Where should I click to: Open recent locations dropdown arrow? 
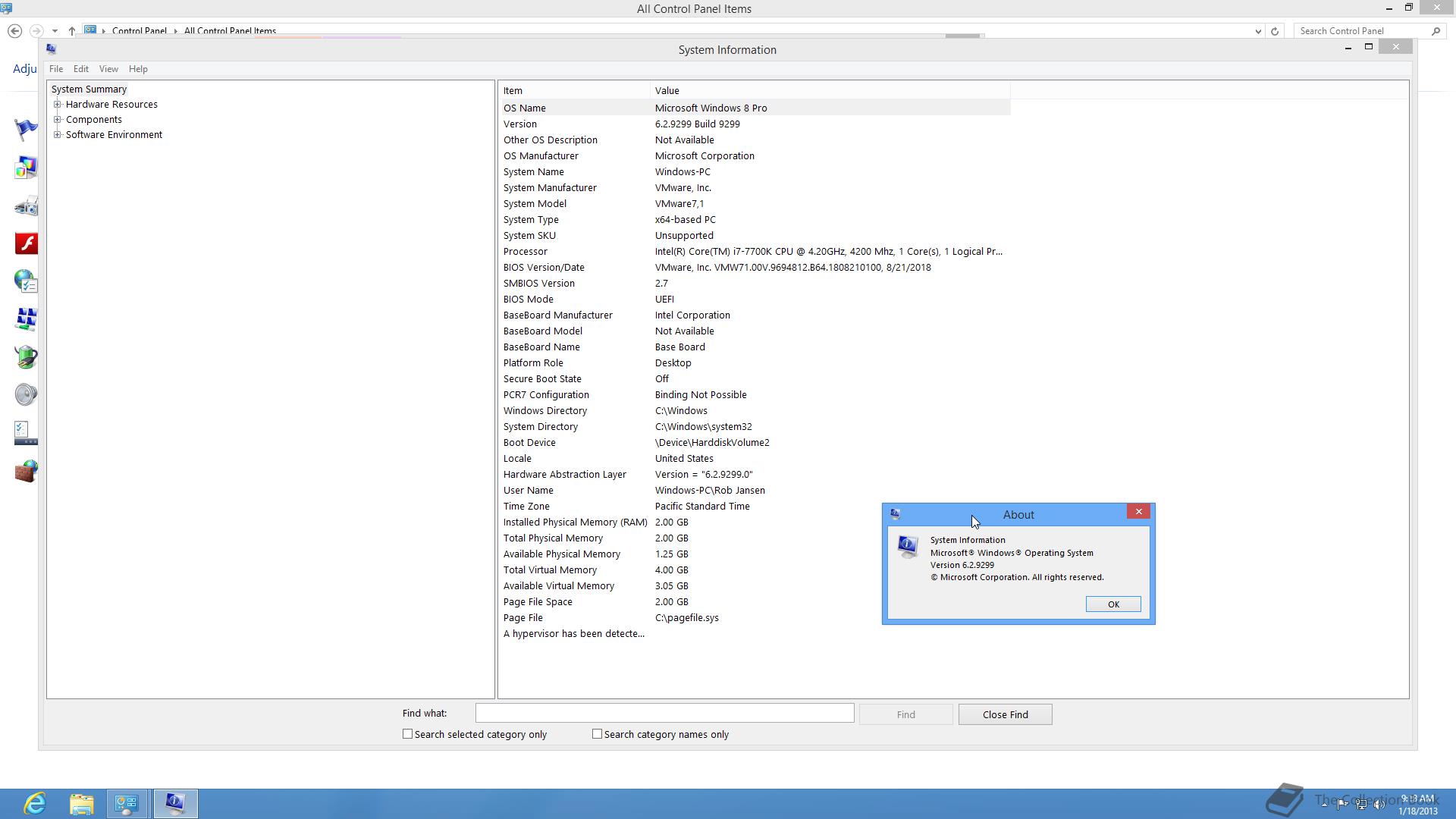click(55, 31)
